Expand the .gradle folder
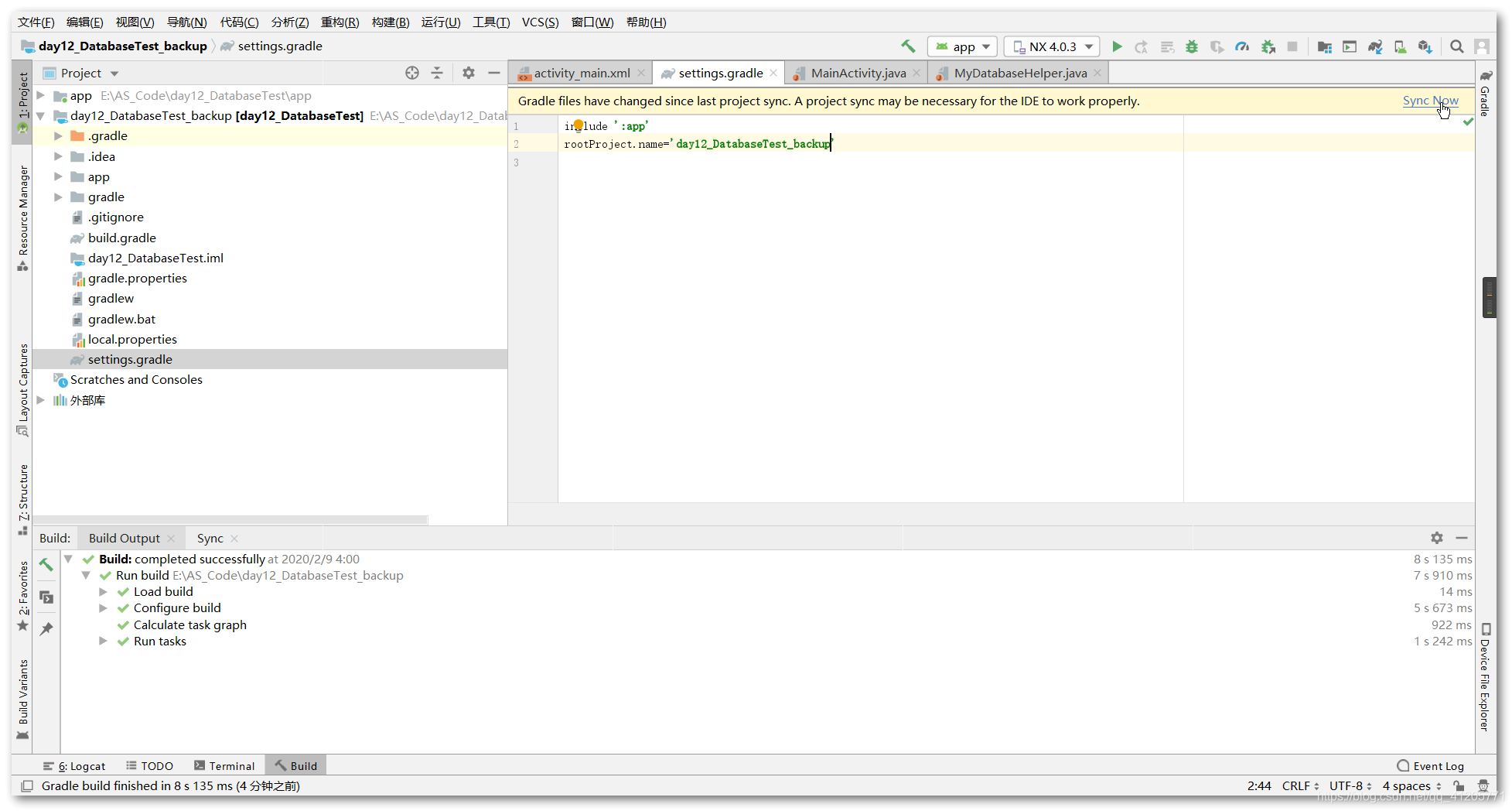 tap(58, 136)
